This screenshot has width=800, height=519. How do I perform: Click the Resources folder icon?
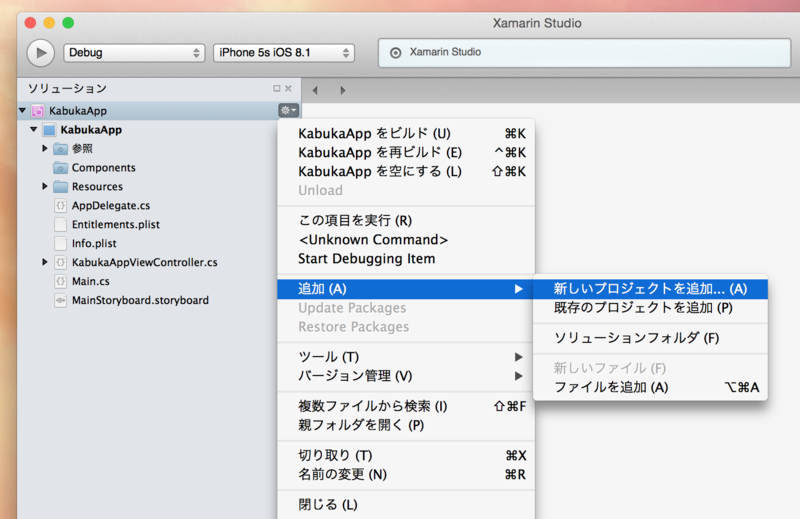tap(60, 187)
